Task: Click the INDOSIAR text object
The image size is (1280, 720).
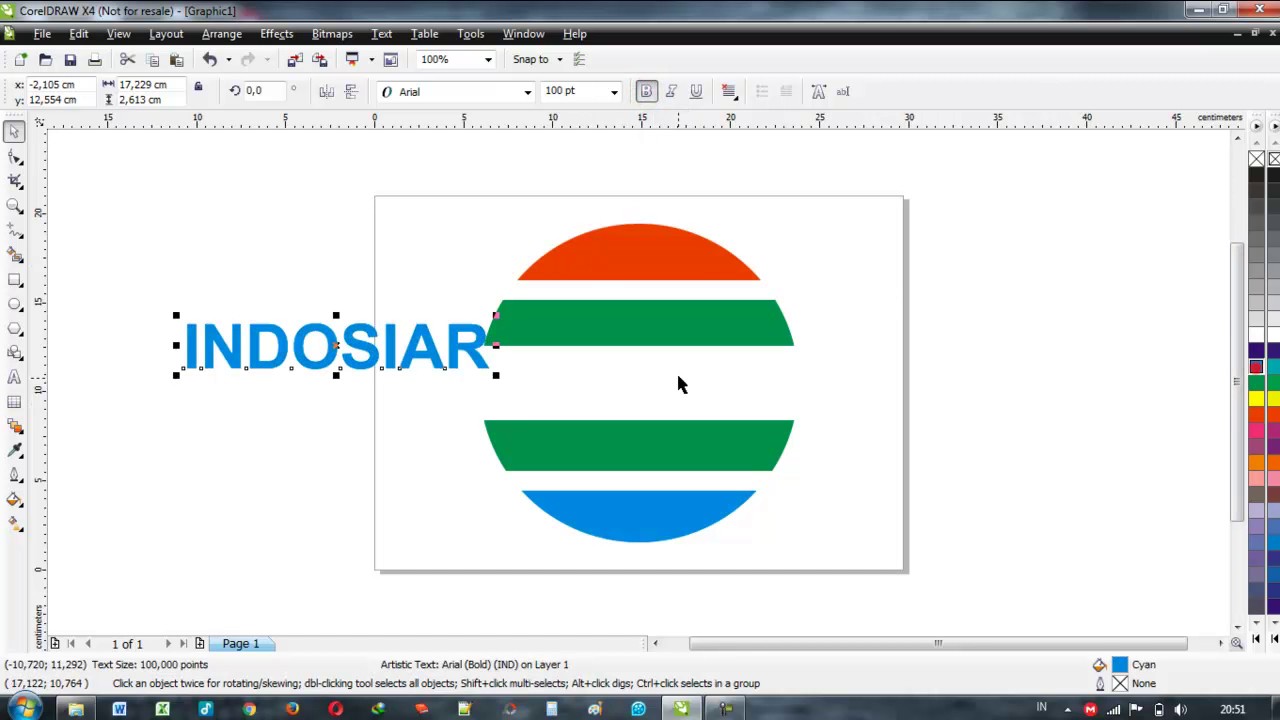Action: tap(337, 346)
